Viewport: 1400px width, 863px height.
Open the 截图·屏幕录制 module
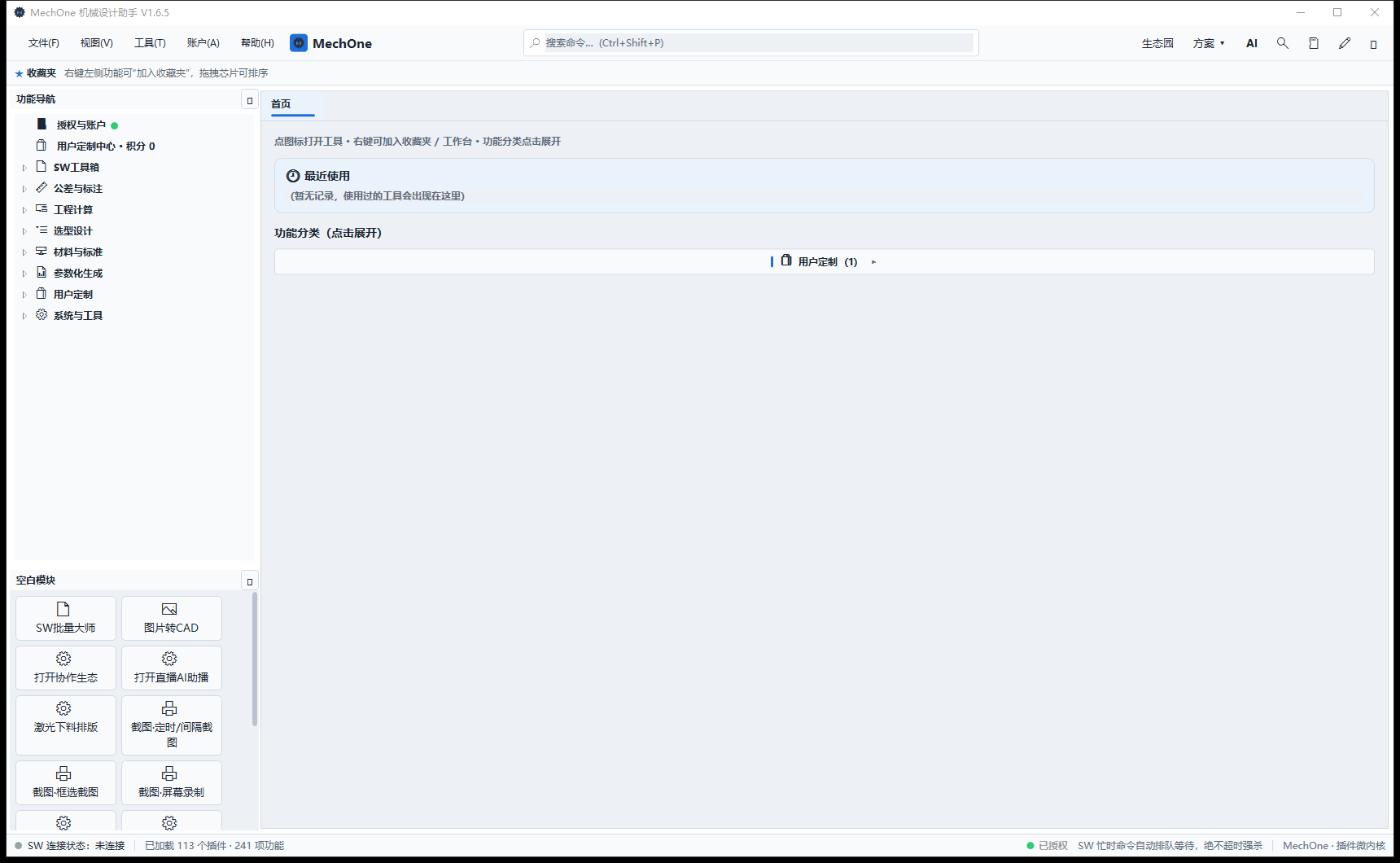(172, 783)
